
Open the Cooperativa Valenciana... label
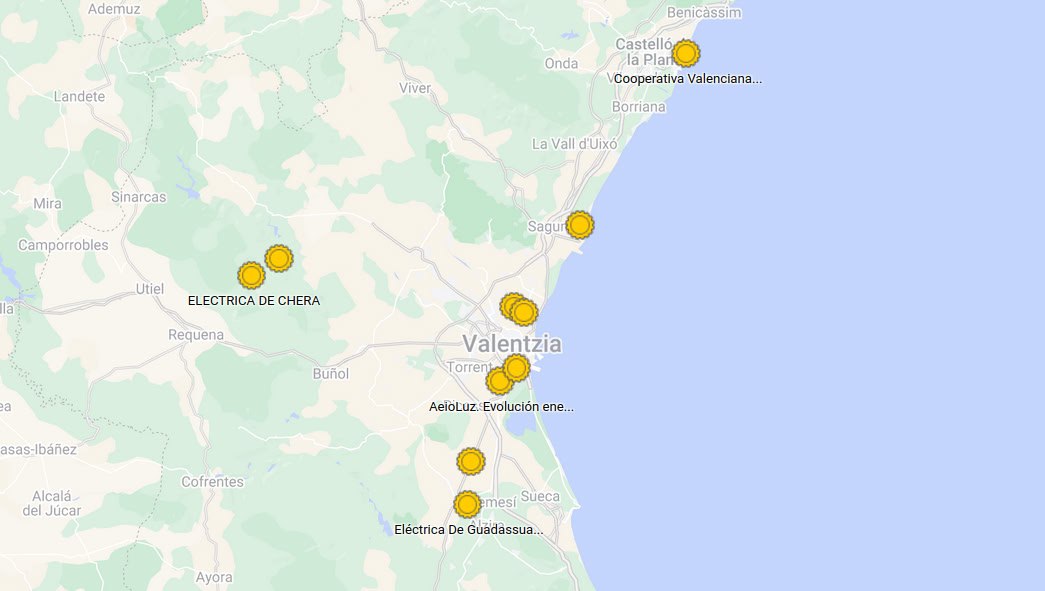coord(688,79)
